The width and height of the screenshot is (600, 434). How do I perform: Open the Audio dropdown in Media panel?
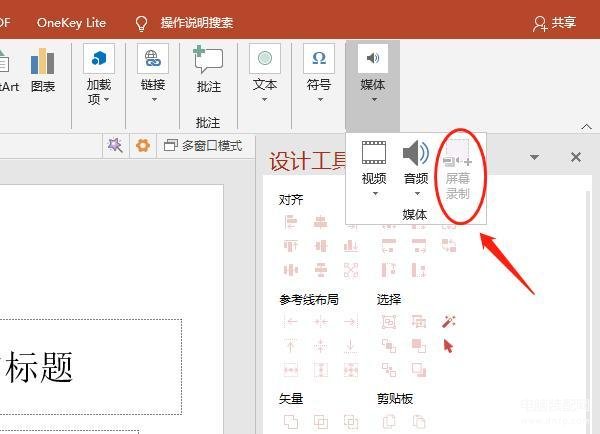point(416,168)
